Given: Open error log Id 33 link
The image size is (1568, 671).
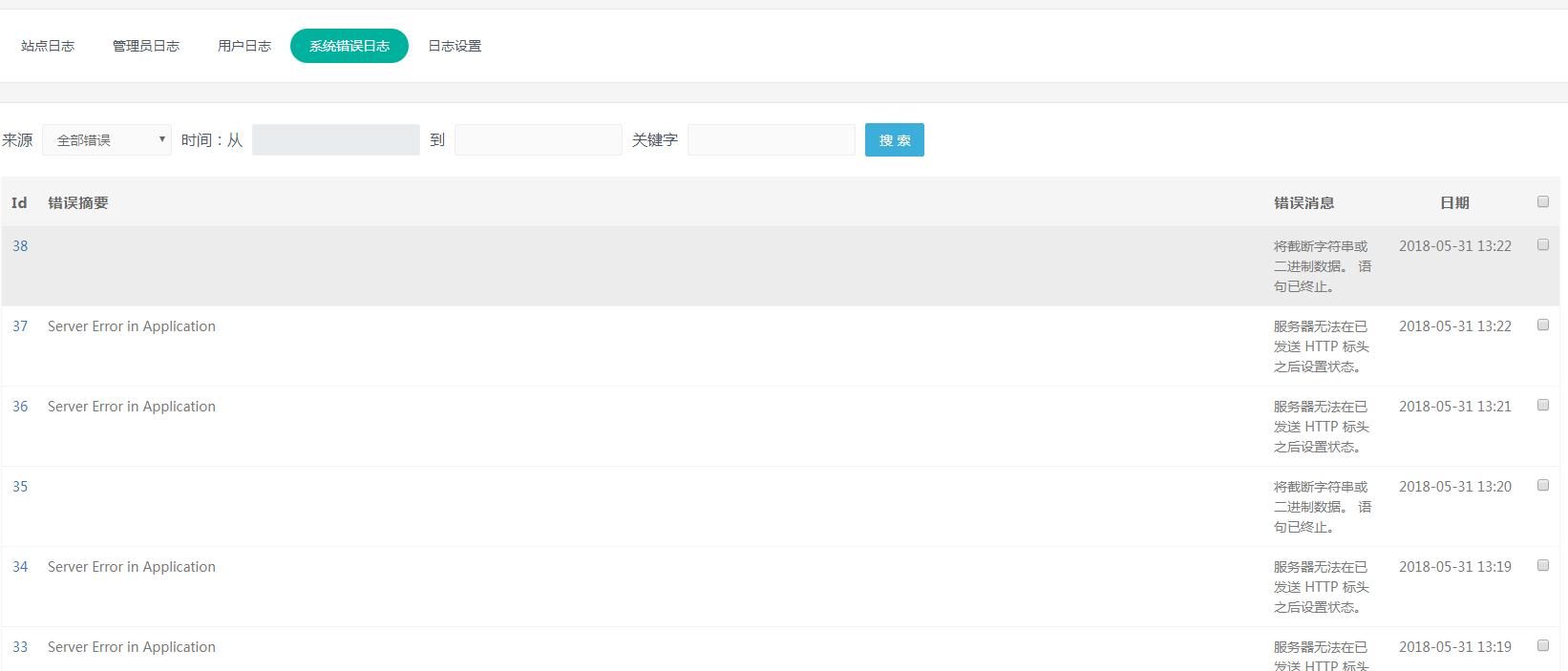Looking at the screenshot, I should point(20,647).
